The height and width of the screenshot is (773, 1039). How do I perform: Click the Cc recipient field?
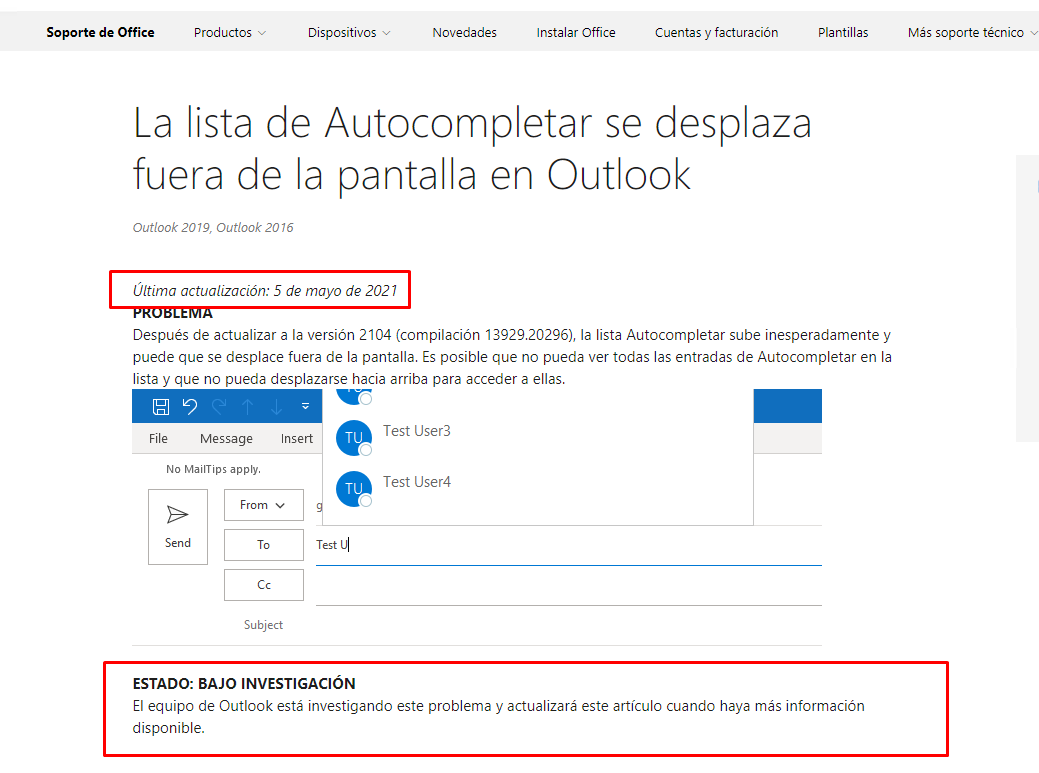569,586
